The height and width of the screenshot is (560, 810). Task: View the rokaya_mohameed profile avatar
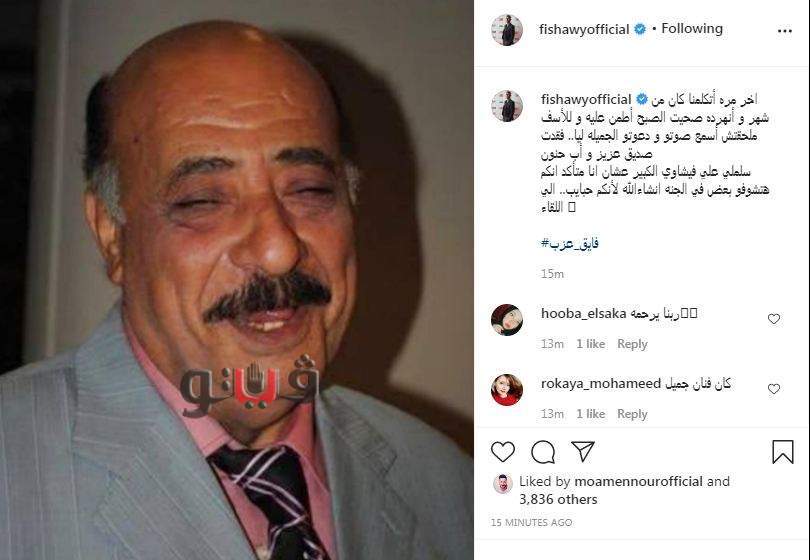click(x=507, y=390)
